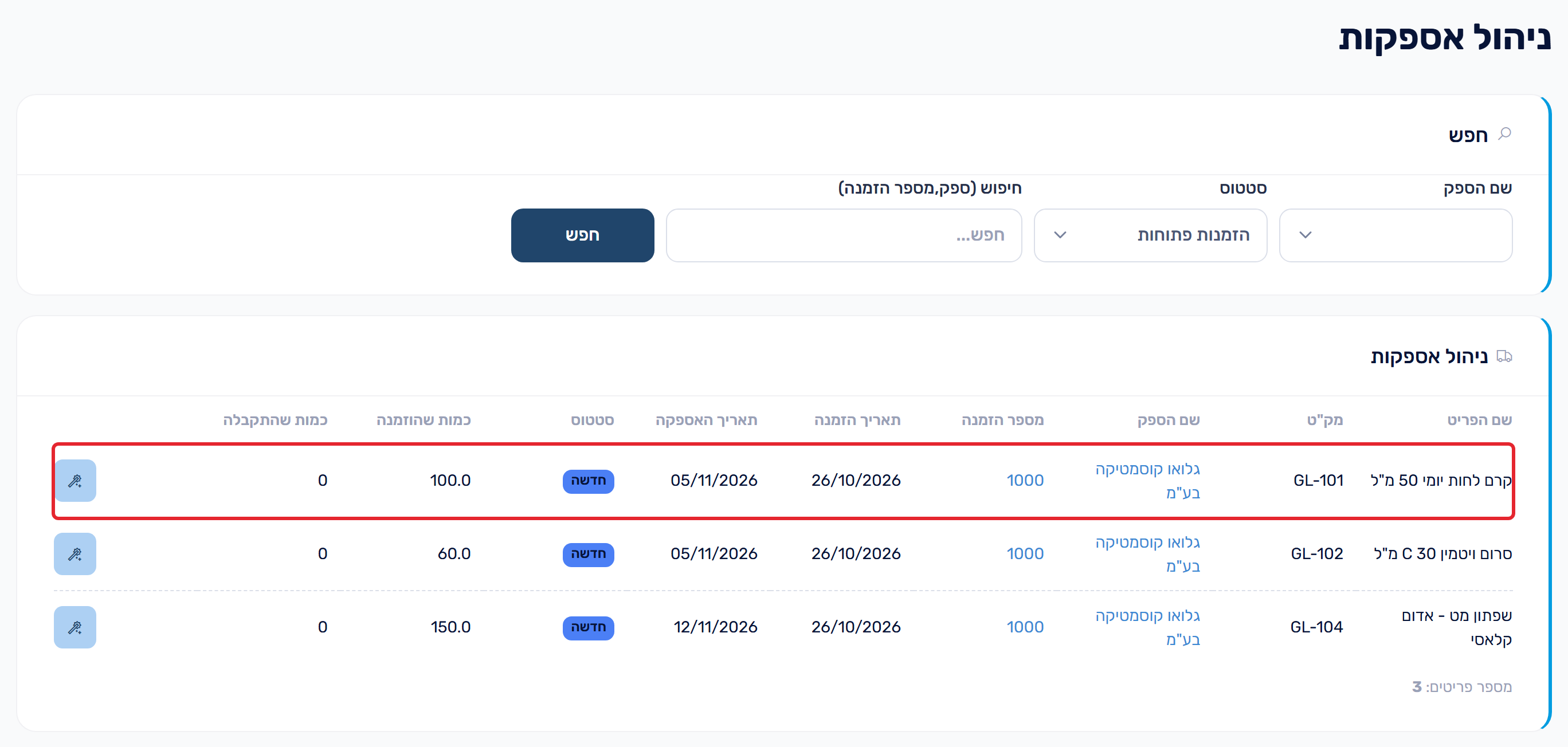This screenshot has height=747, width=1568.
Task: Click the חדשה status badge in GL-104 row
Action: (x=588, y=627)
